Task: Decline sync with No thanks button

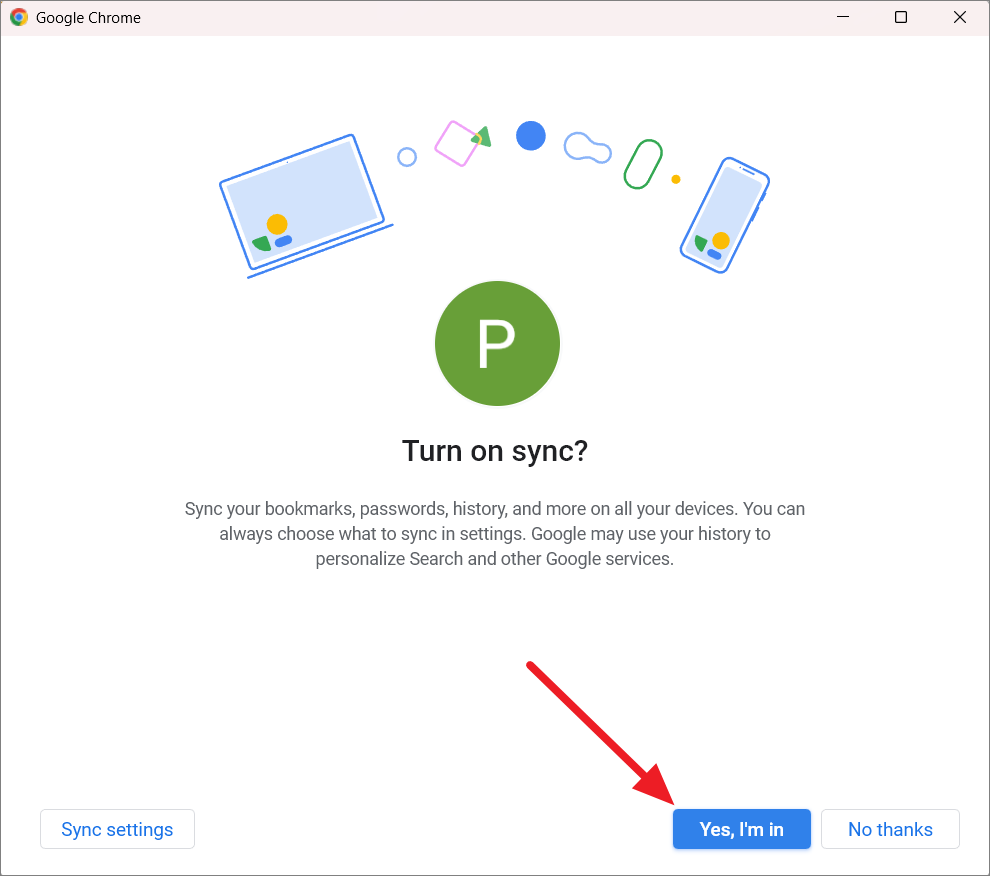Action: coord(890,829)
